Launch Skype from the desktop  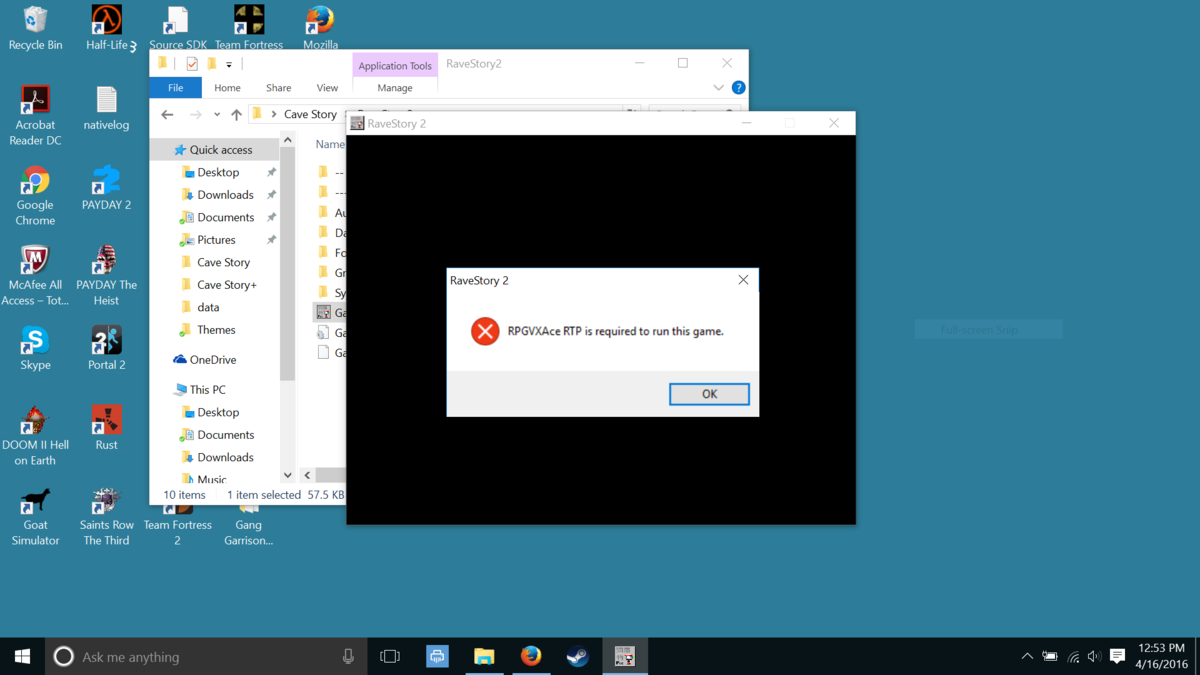35,348
